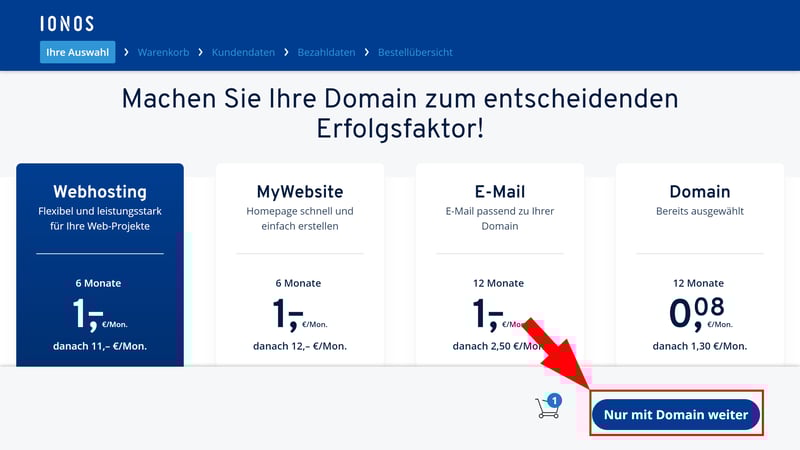The height and width of the screenshot is (450, 800).
Task: Click 'Homepage schnell und einfach erstellen' text
Action: 300,218
